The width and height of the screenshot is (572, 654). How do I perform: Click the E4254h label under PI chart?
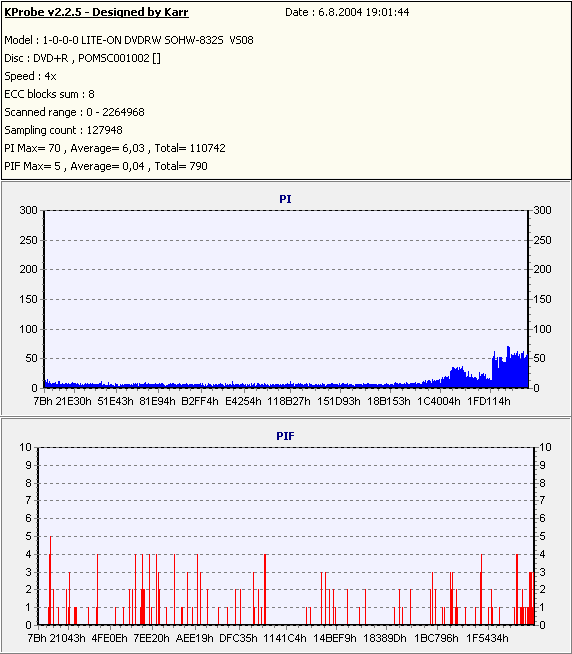(x=243, y=401)
